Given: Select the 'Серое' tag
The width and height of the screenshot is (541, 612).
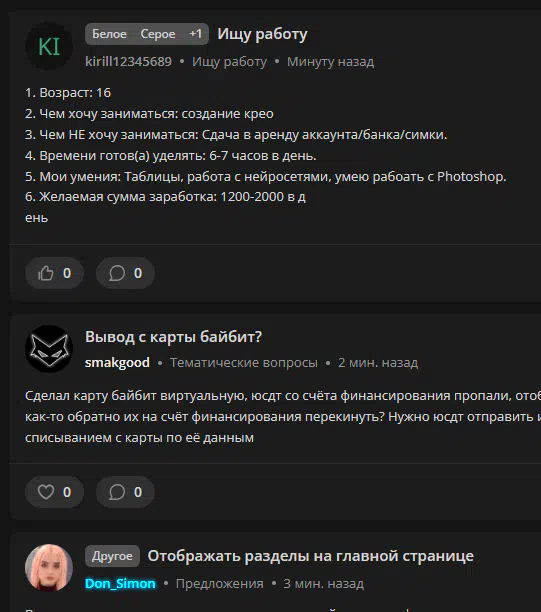Looking at the screenshot, I should point(158,34).
